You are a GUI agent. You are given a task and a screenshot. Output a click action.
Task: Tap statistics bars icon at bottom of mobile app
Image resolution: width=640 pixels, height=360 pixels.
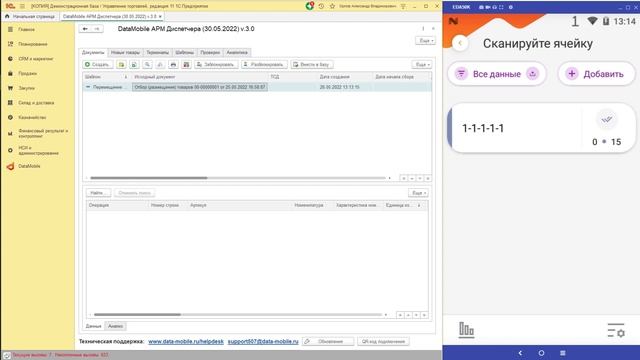tap(466, 329)
